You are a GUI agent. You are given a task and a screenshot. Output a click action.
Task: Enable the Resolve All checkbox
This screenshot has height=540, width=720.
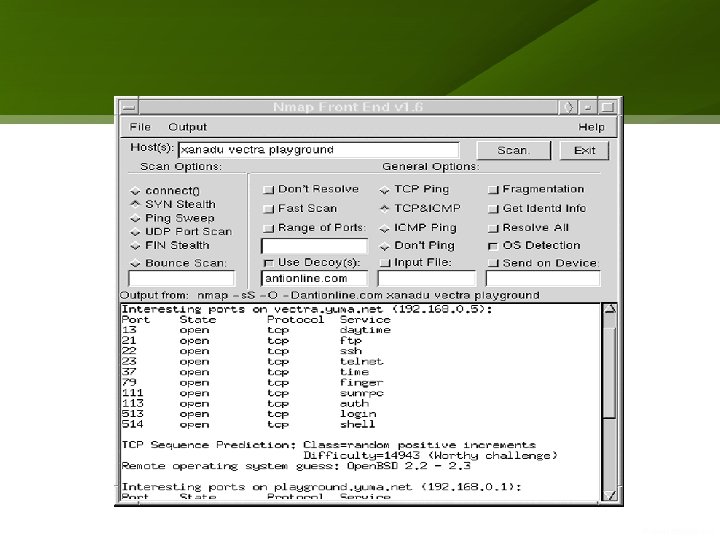(x=493, y=228)
